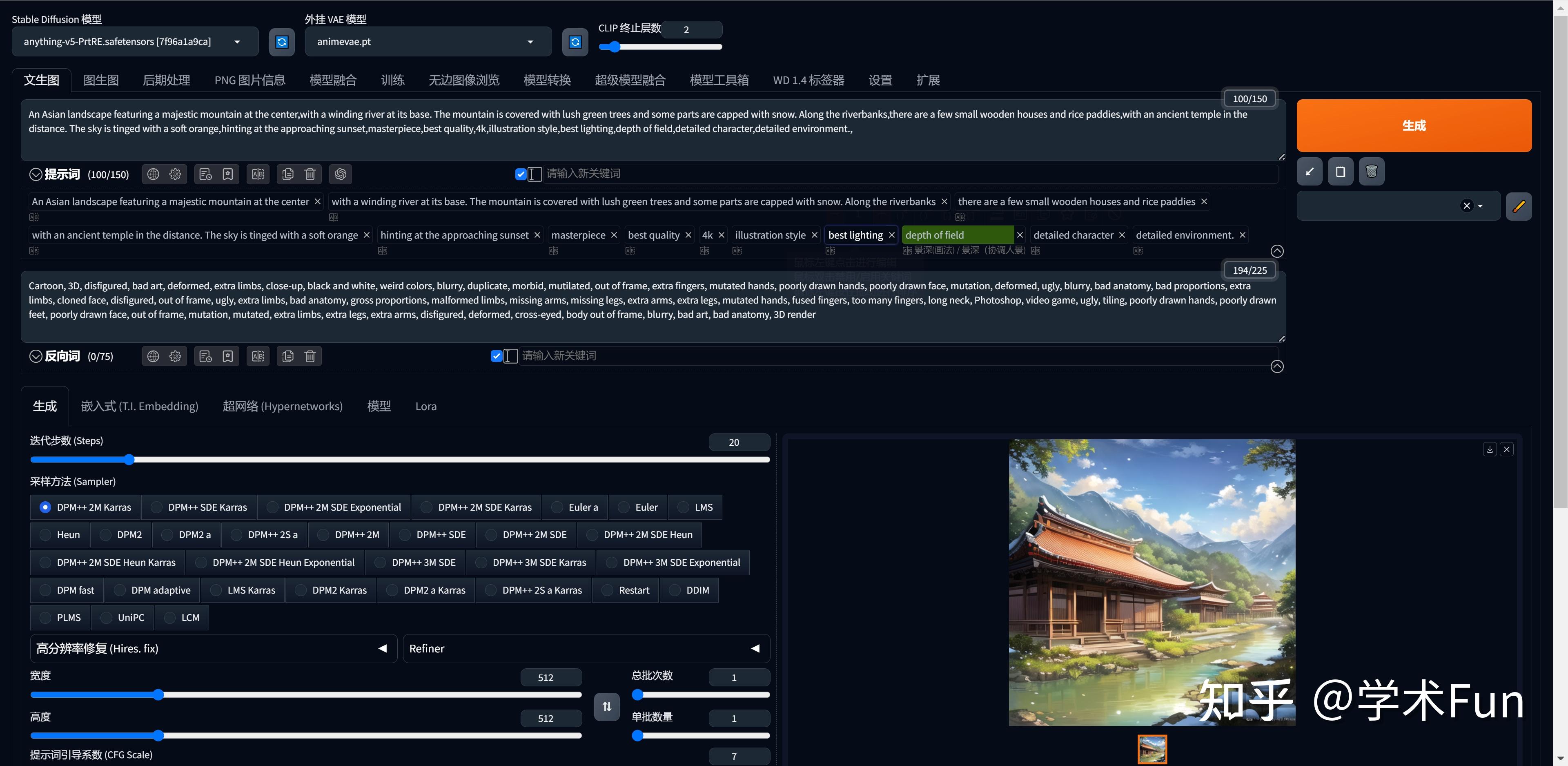Click the trash icon in the 反向词 toolbar
1568x766 pixels.
[x=310, y=356]
